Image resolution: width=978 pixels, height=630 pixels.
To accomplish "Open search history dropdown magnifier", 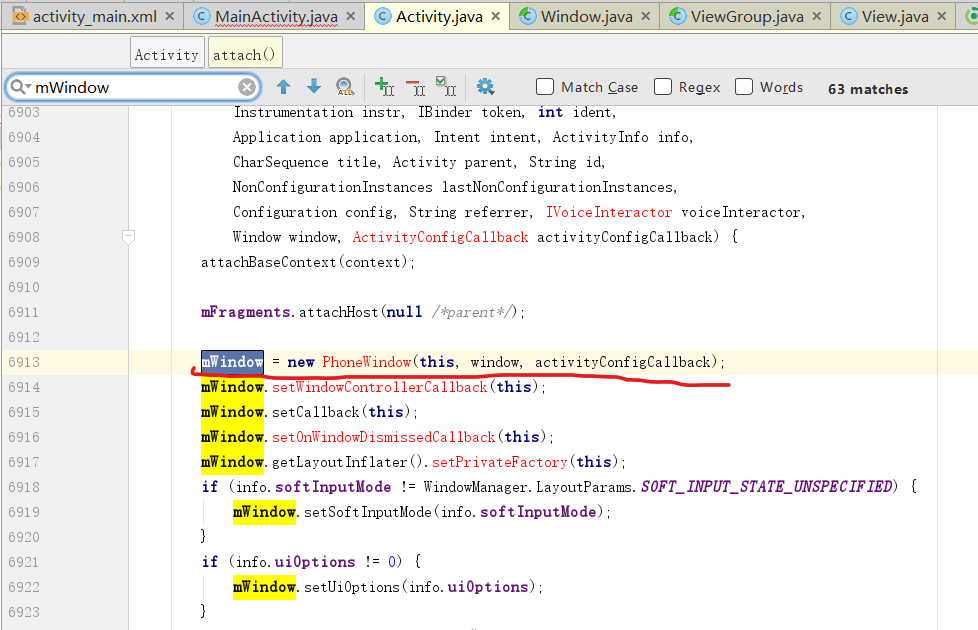I will (x=20, y=88).
